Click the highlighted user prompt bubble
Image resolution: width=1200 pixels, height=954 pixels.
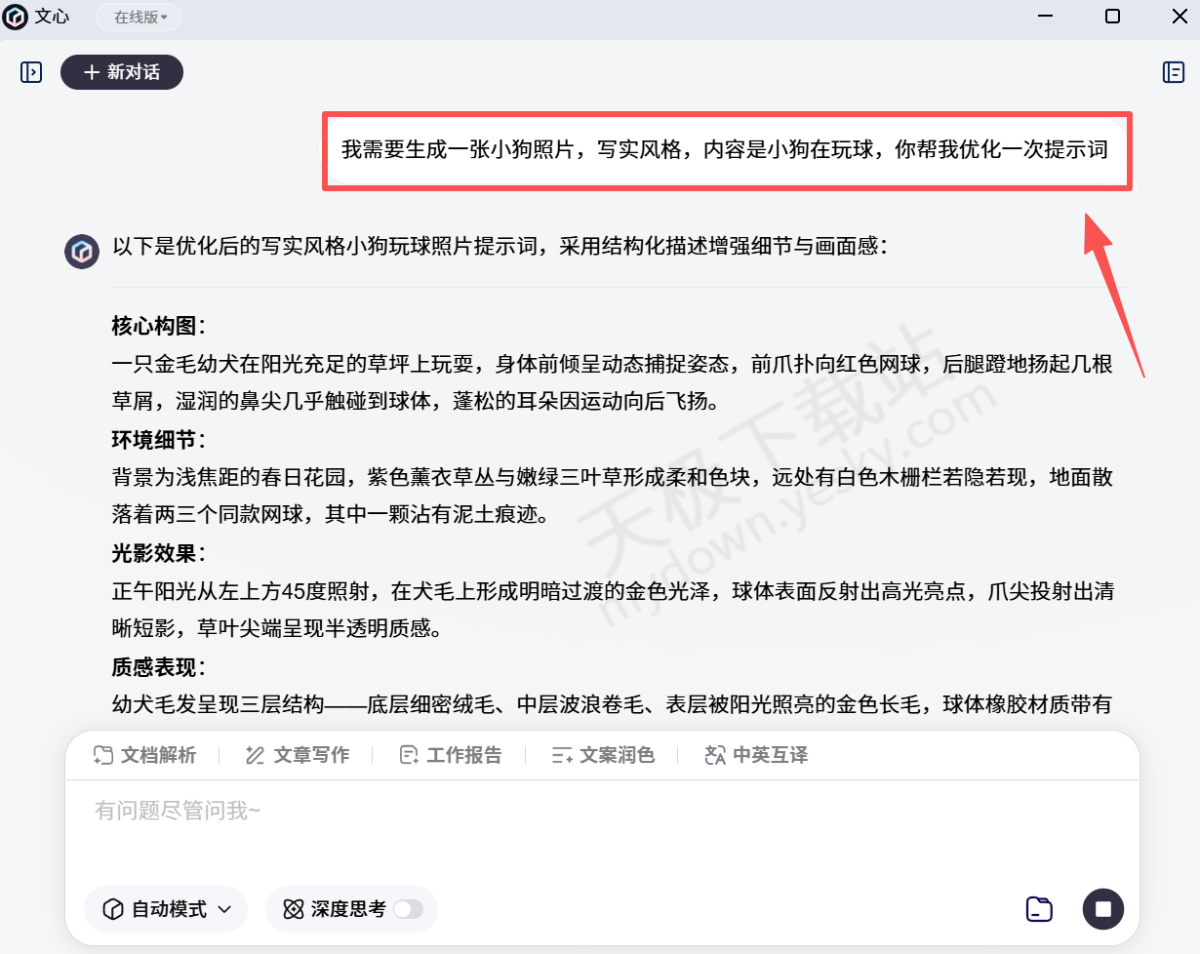click(727, 151)
